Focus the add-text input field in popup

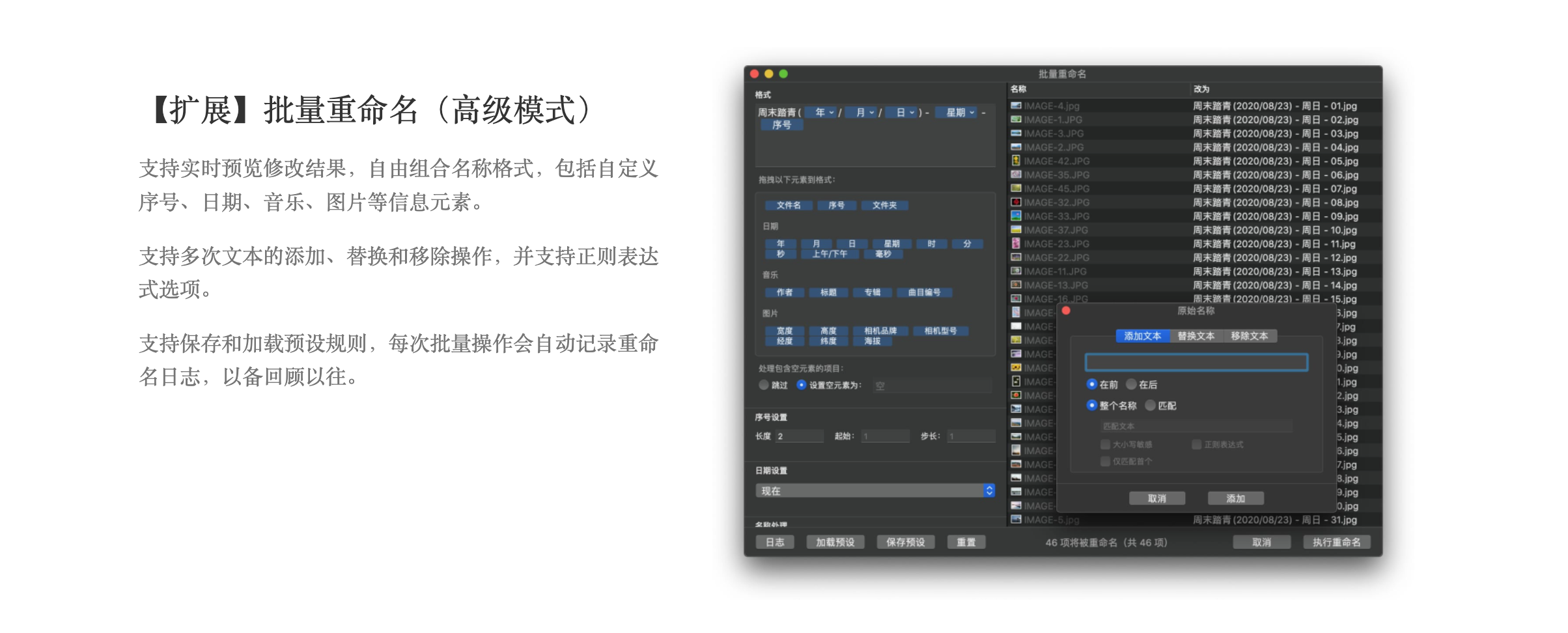point(1196,362)
